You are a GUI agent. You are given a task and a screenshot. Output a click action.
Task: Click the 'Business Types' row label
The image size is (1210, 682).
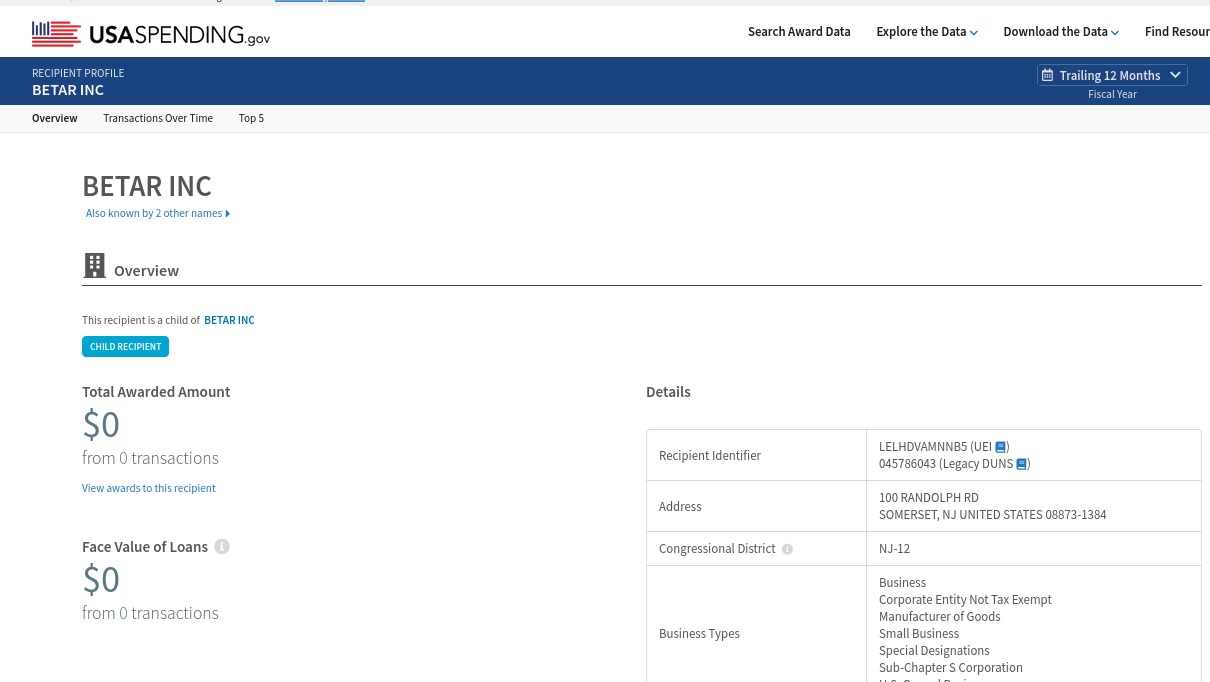tap(699, 634)
